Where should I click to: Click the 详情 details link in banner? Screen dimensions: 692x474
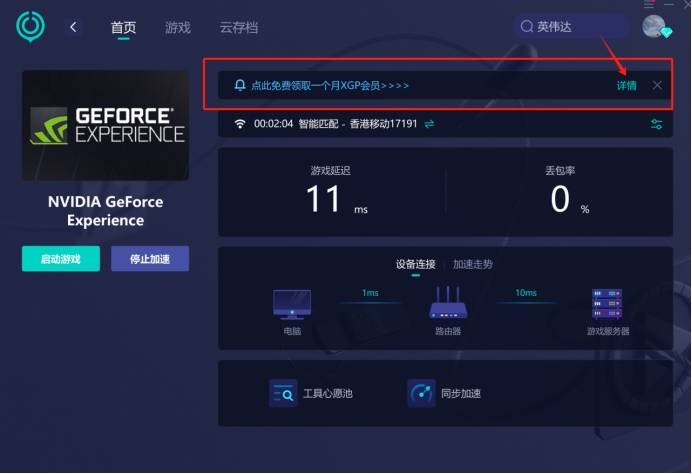626,86
